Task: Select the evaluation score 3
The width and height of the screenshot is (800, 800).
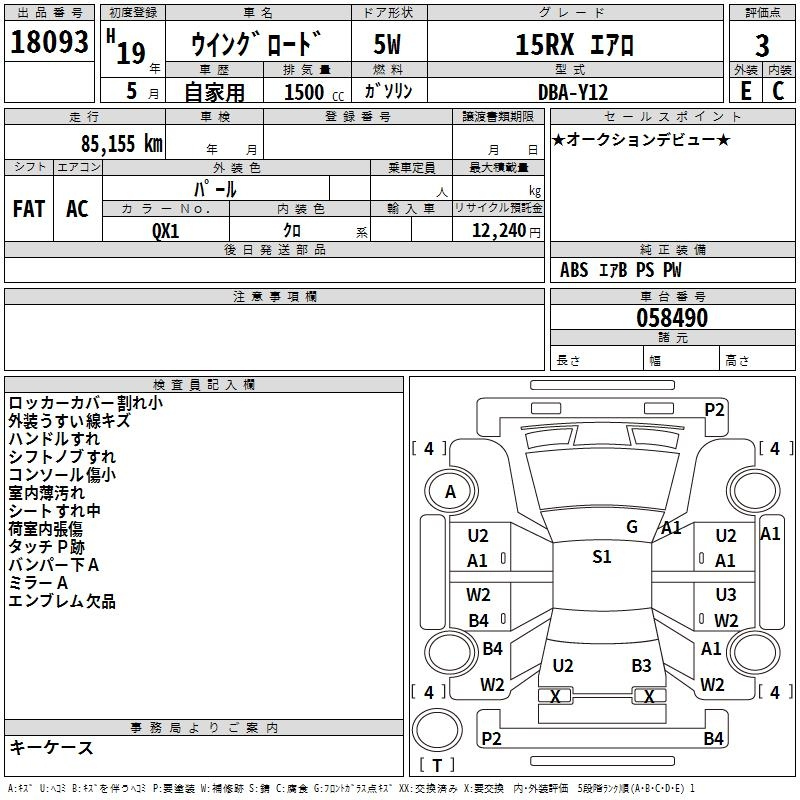Action: click(762, 45)
